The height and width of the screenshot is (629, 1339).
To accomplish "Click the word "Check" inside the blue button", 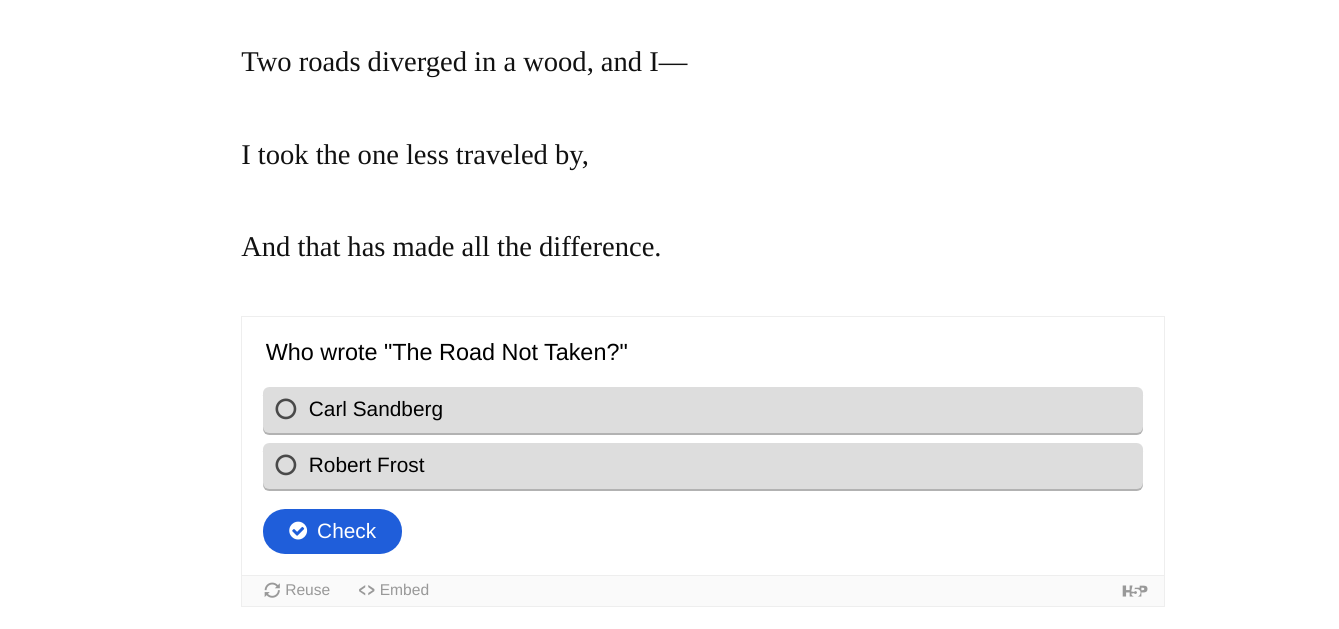I will 346,531.
